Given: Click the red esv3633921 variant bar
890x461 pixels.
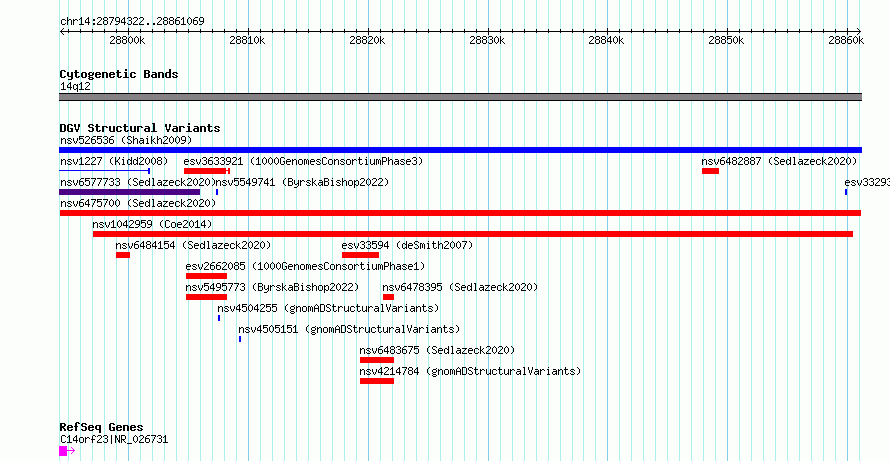Looking at the screenshot, I should (207, 171).
